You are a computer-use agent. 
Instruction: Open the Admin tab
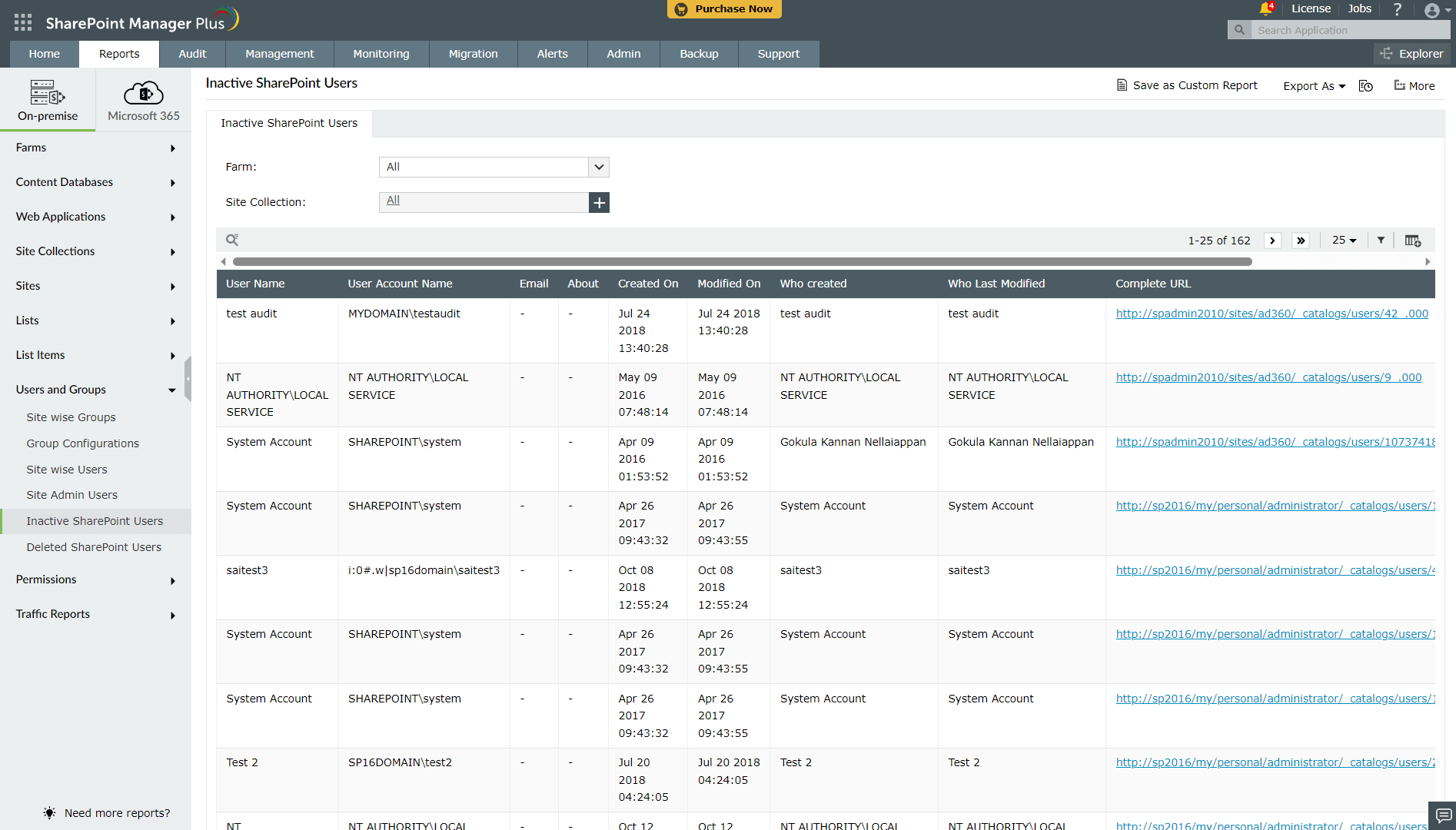coord(623,54)
